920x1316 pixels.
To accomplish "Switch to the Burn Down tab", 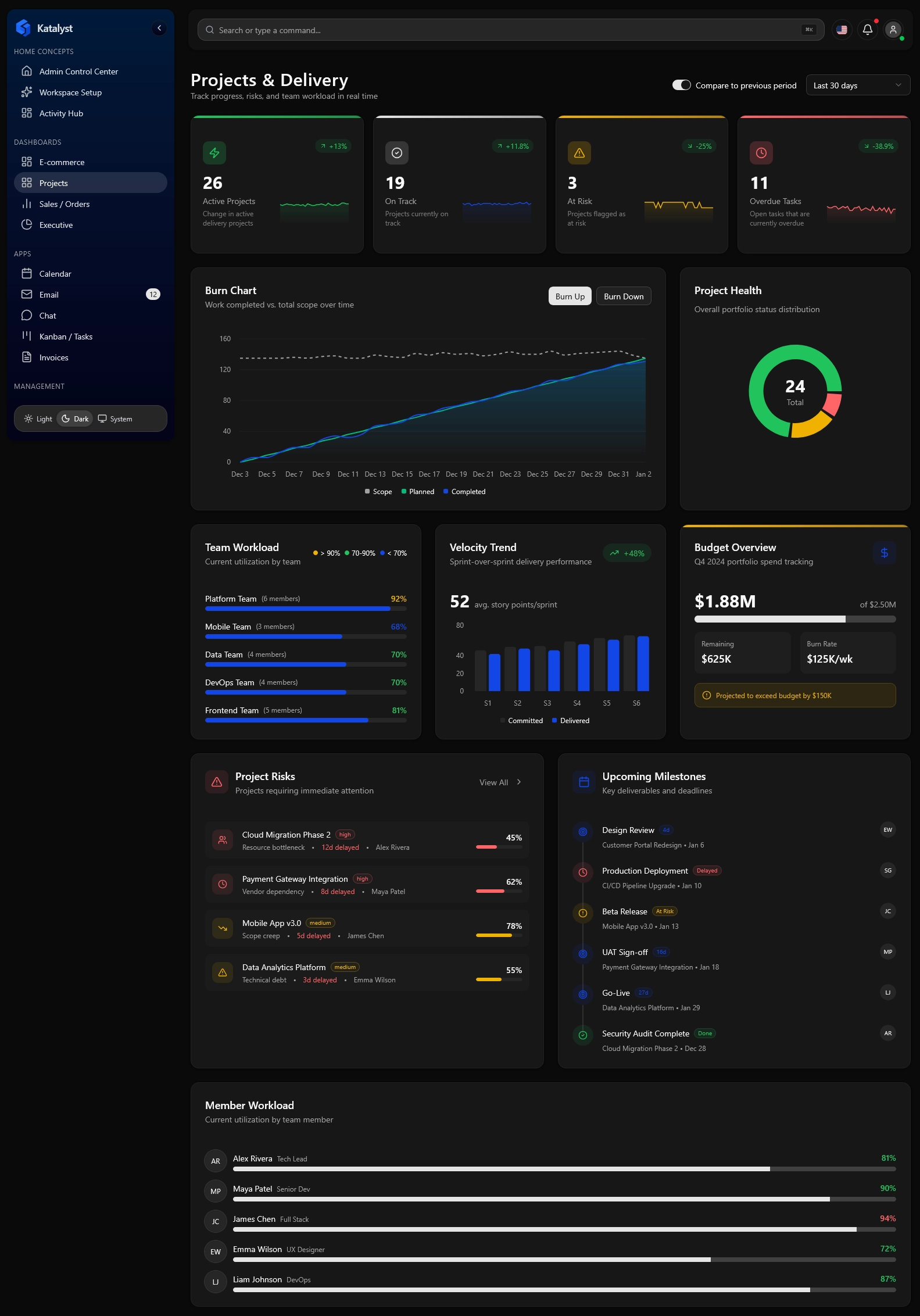I will point(623,296).
